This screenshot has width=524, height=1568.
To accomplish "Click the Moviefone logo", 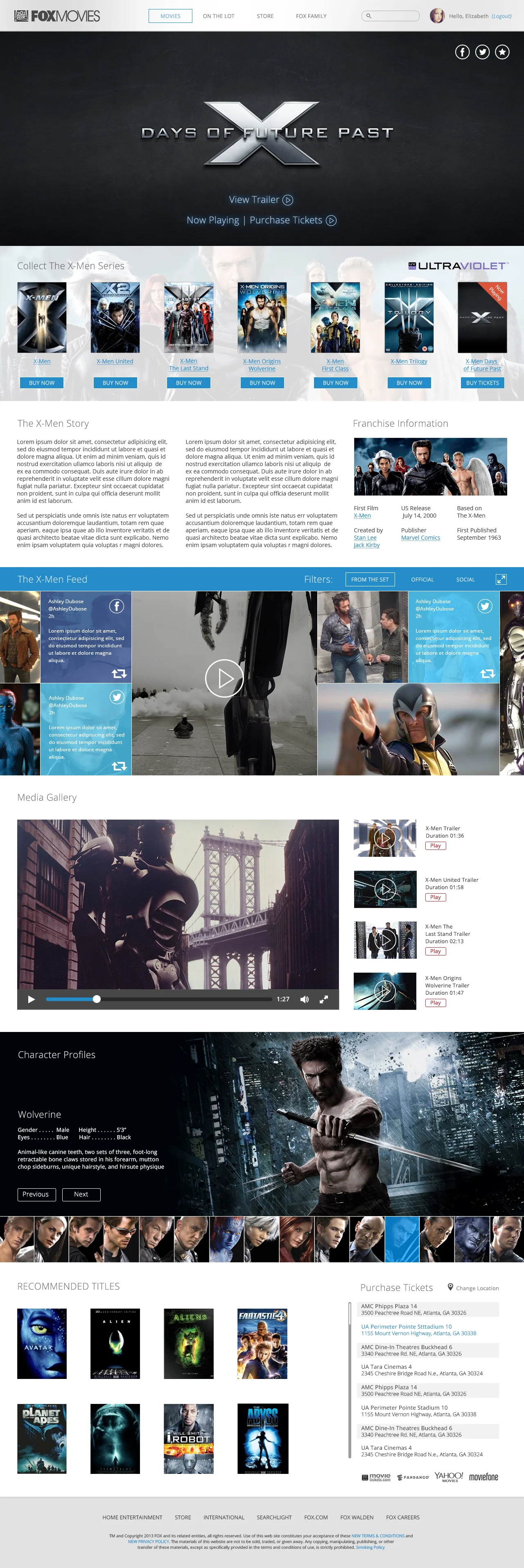I will coord(484,1477).
